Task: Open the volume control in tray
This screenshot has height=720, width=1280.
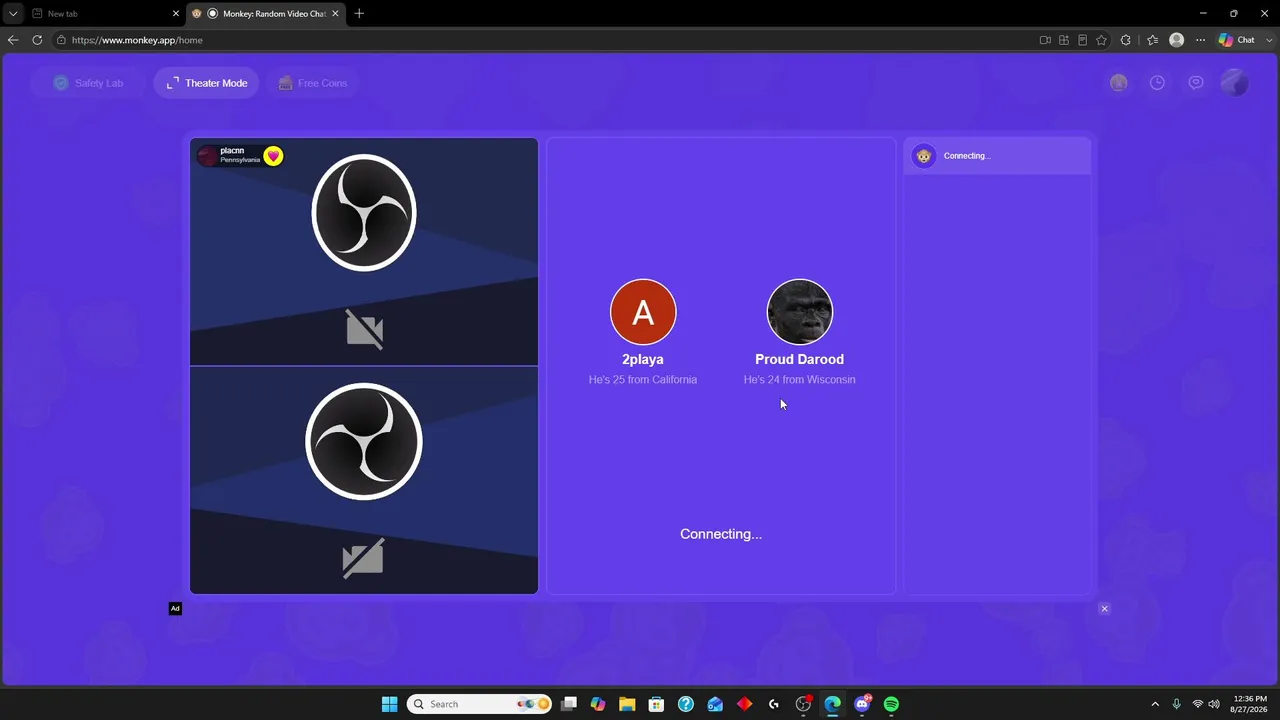Action: coord(1214,704)
